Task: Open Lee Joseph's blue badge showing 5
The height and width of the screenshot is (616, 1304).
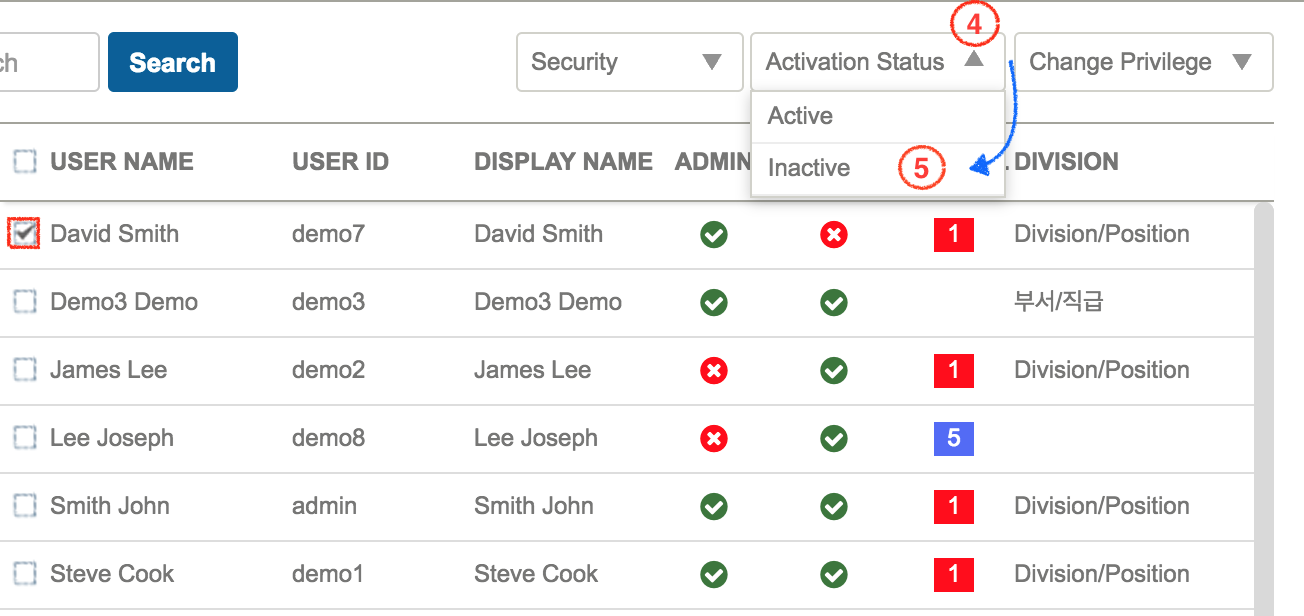Action: tap(953, 438)
